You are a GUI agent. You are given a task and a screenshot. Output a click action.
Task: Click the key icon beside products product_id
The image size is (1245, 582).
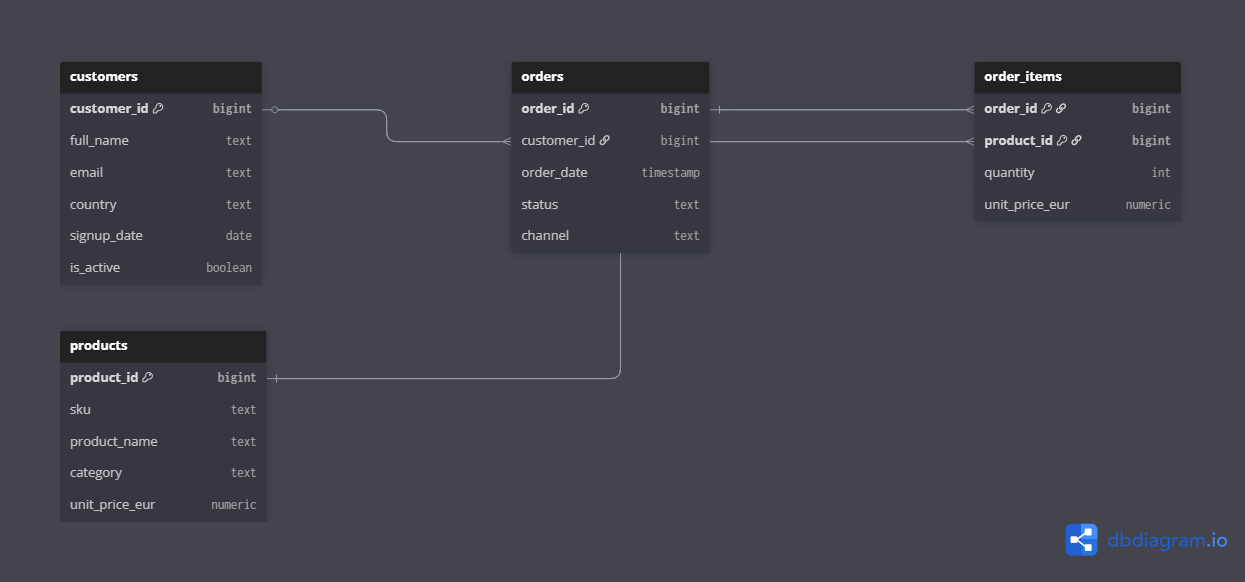click(x=148, y=377)
